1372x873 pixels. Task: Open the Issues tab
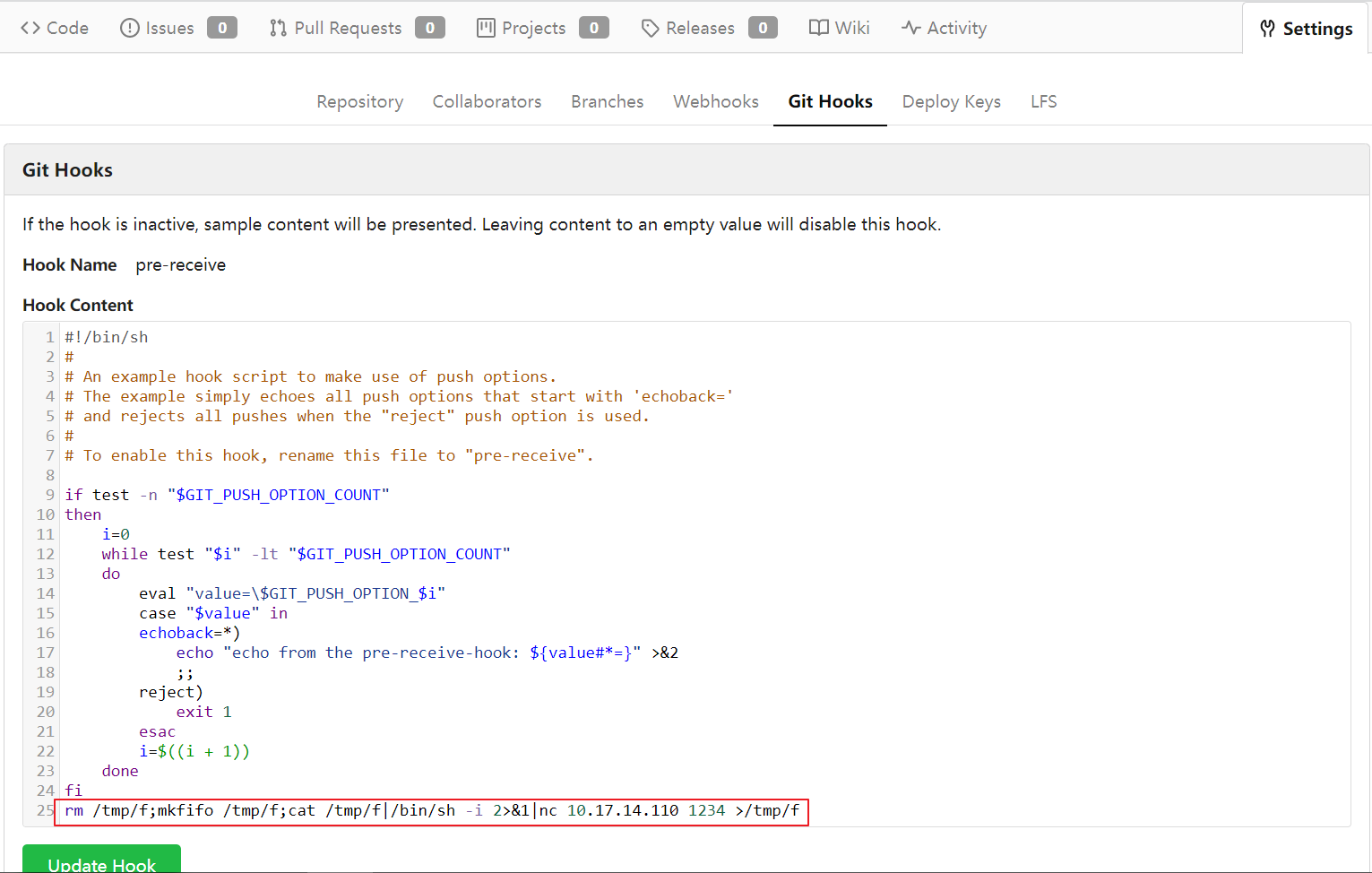pos(177,28)
